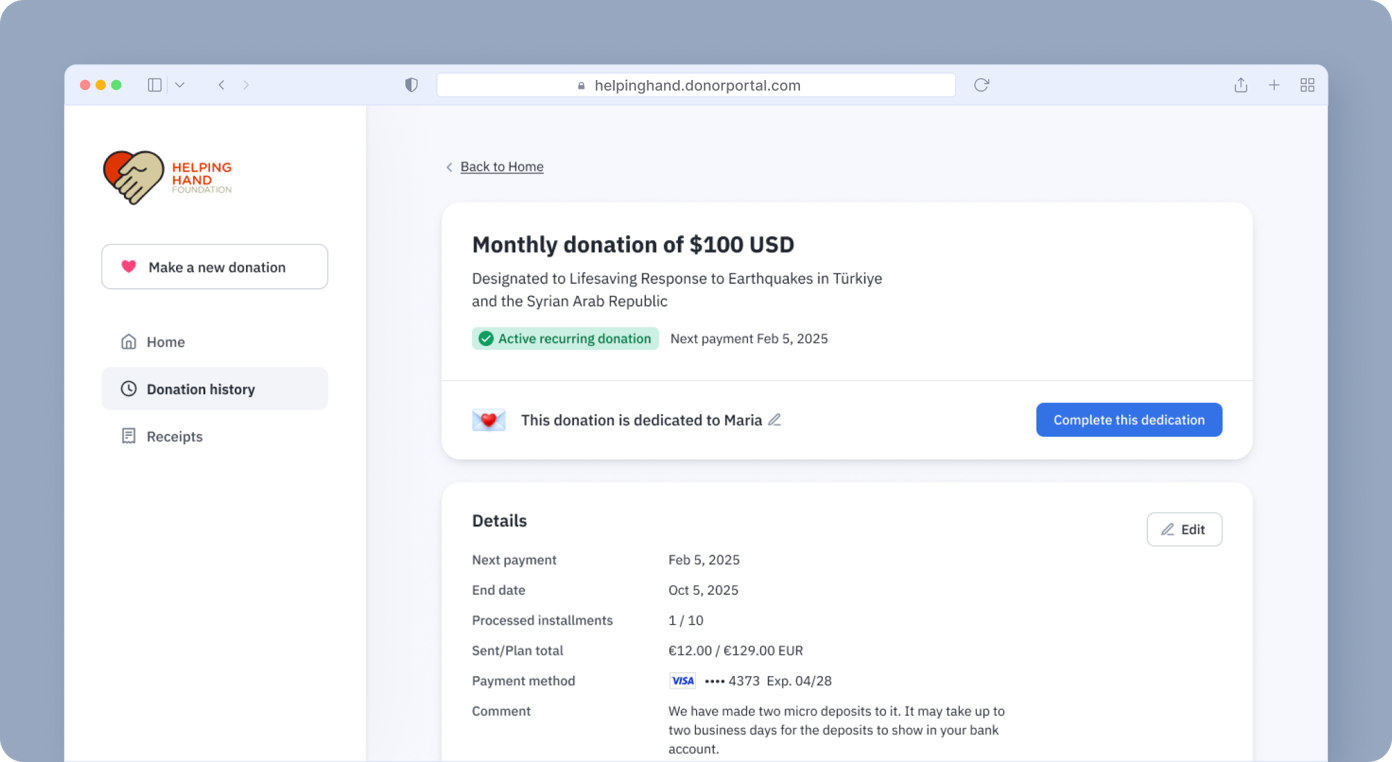
Task: Open the share icon in the browser toolbar
Action: pos(1241,85)
